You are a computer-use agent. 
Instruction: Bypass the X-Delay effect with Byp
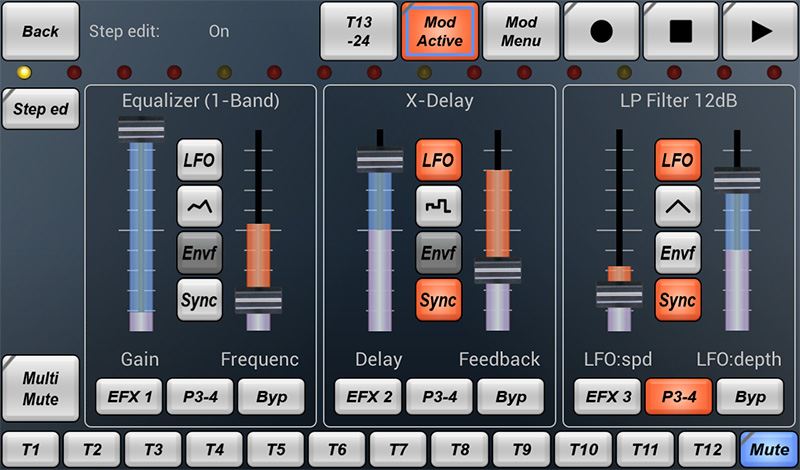pyautogui.click(x=511, y=397)
